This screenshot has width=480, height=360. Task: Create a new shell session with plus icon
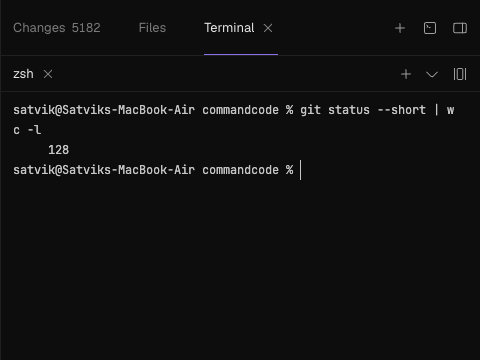406,74
